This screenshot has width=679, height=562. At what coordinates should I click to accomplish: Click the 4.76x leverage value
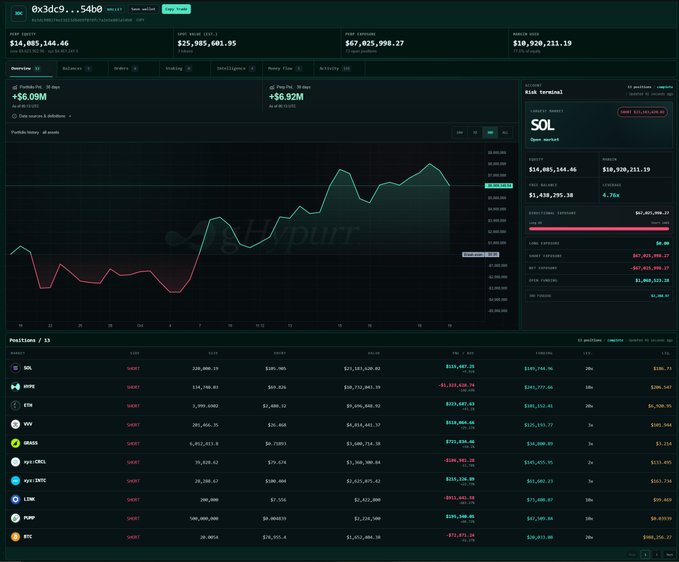(611, 195)
